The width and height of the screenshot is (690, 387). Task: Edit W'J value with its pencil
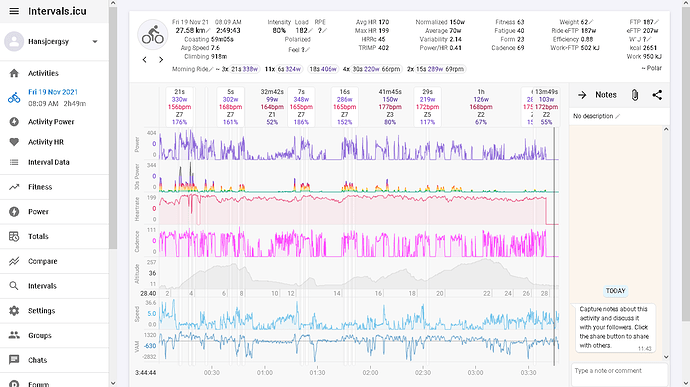[x=650, y=39]
